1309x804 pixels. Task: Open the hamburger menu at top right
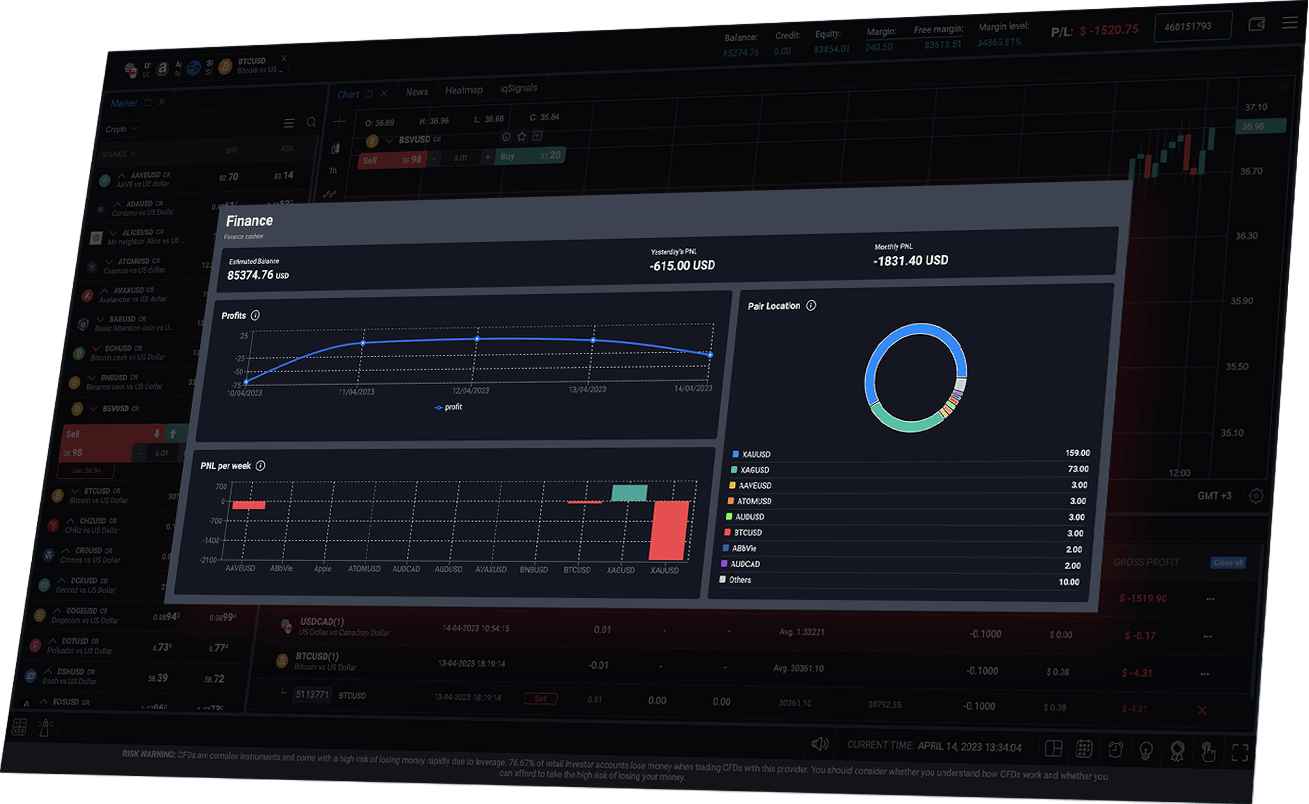click(x=1289, y=24)
